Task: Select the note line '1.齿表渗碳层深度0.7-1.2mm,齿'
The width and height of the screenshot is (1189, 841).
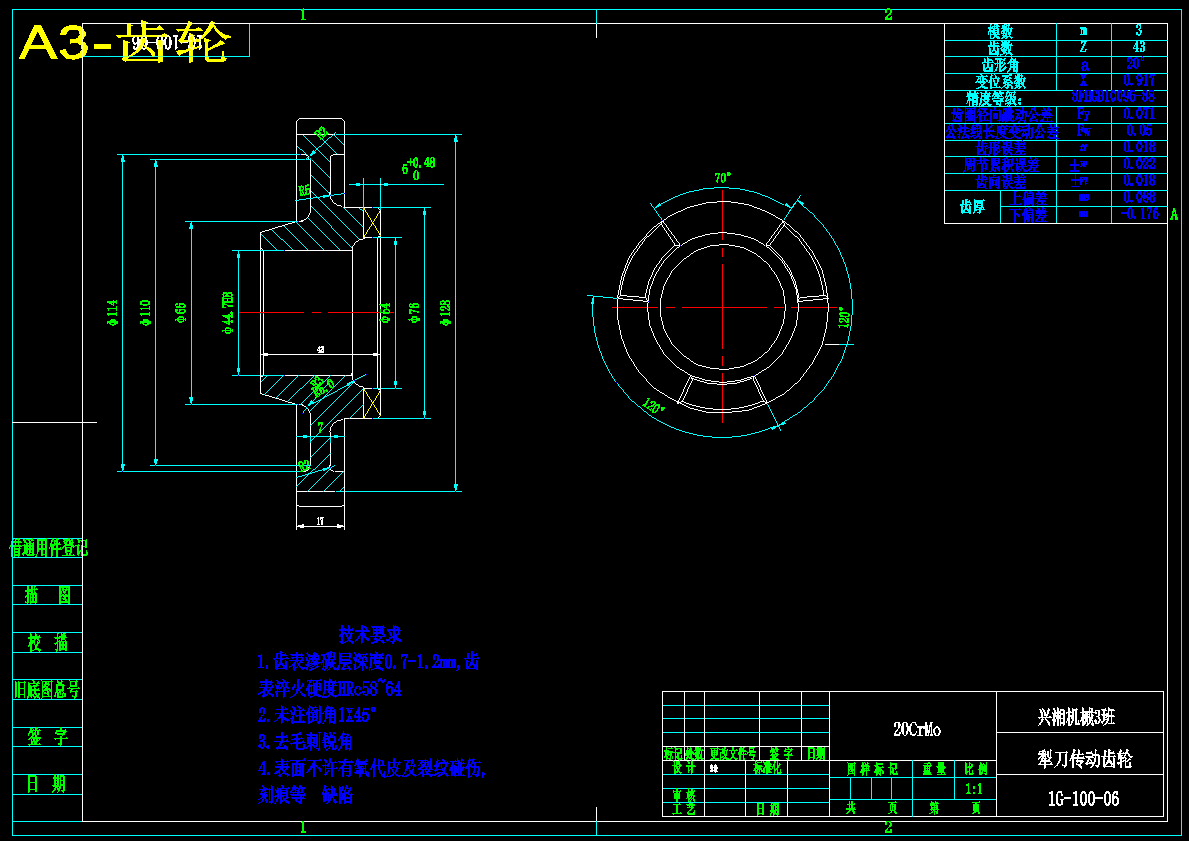Action: click(369, 662)
